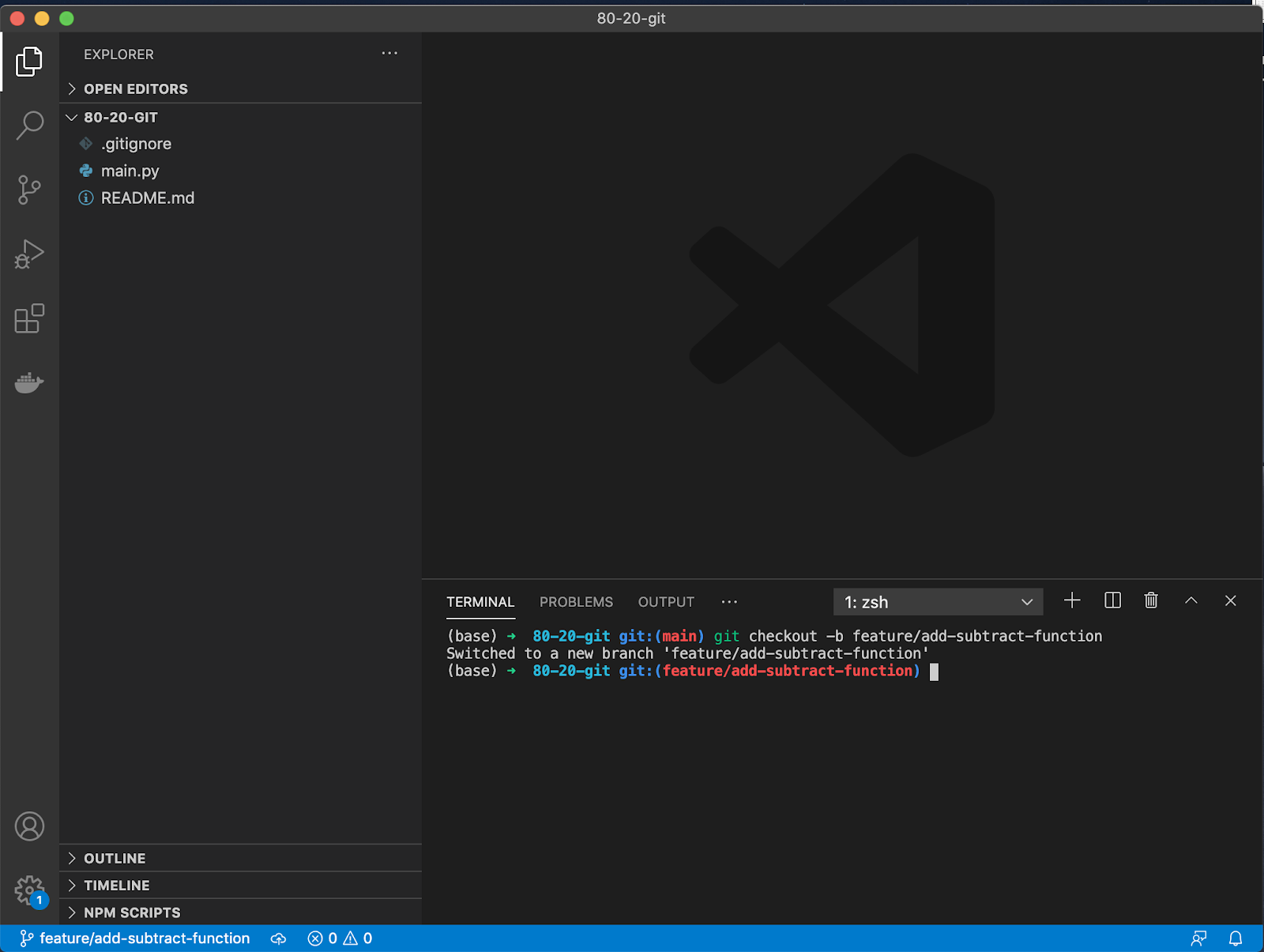The height and width of the screenshot is (952, 1264).
Task: Switch to the OUTPUT tab
Action: click(x=666, y=602)
